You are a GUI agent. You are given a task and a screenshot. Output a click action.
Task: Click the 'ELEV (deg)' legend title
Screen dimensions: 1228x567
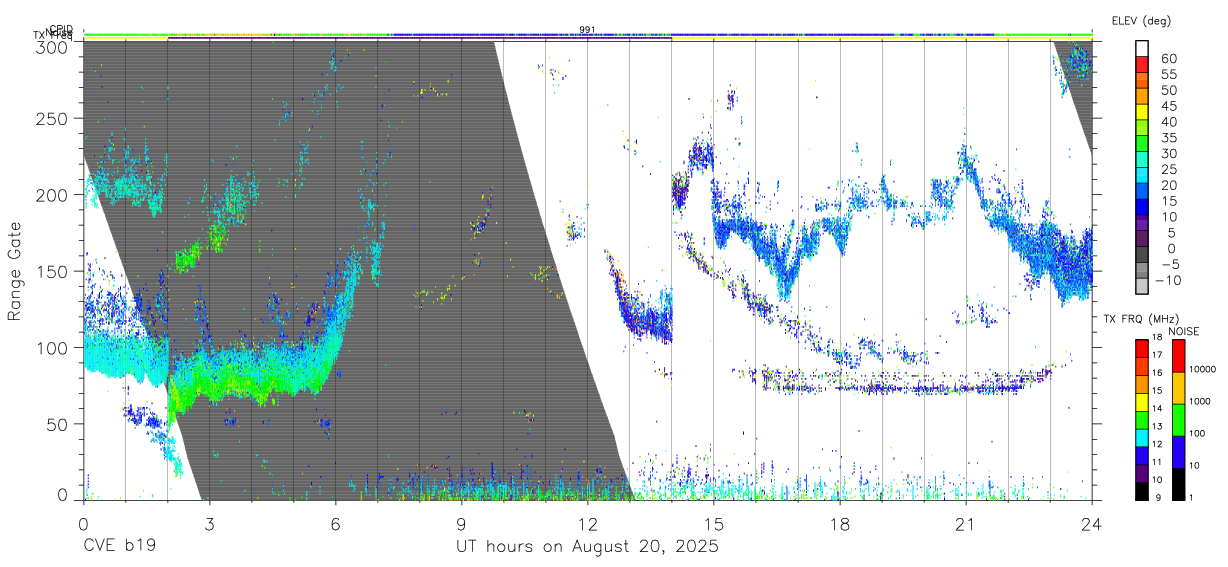point(1141,21)
